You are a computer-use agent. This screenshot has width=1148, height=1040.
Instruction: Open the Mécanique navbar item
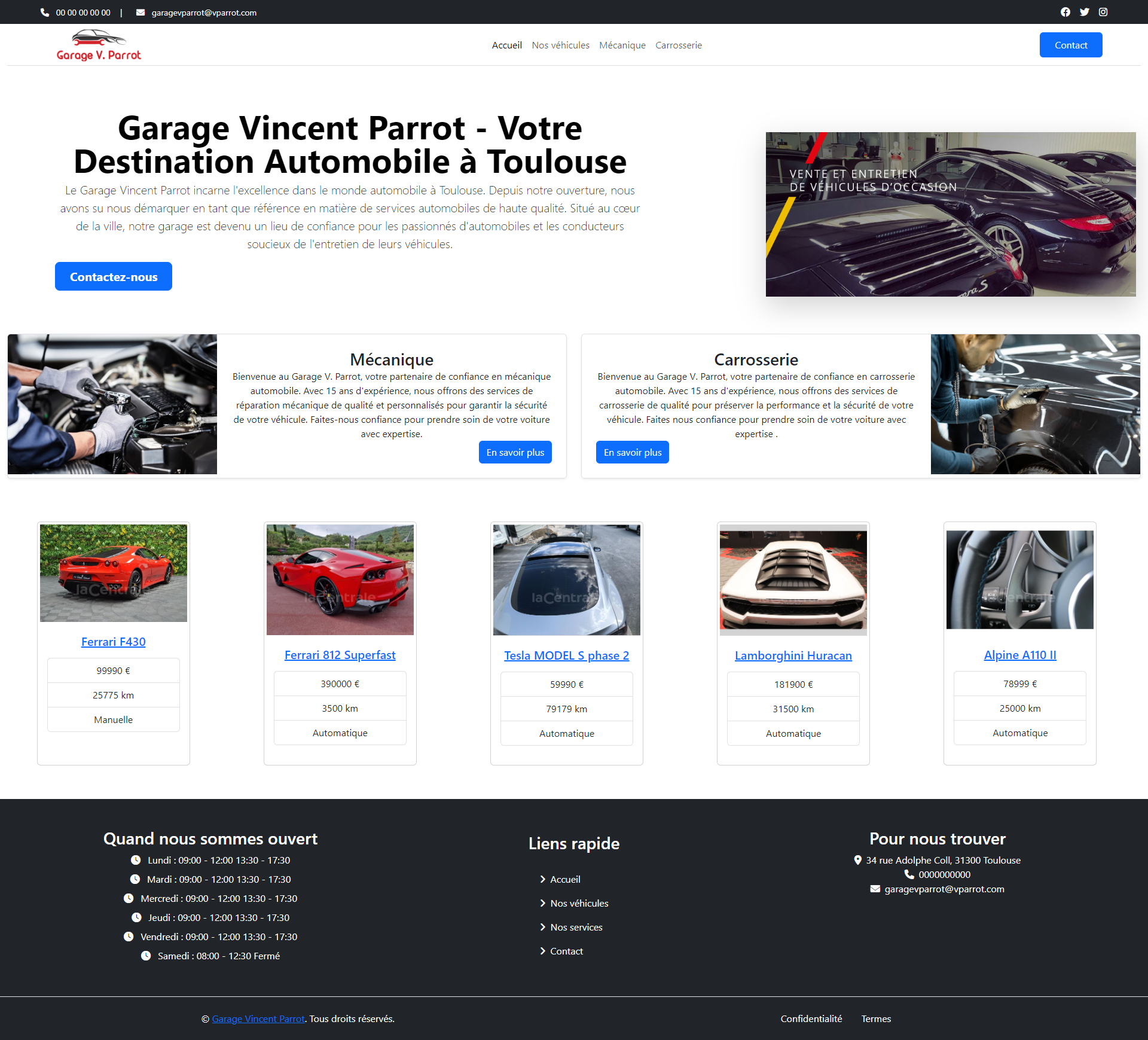(x=622, y=45)
